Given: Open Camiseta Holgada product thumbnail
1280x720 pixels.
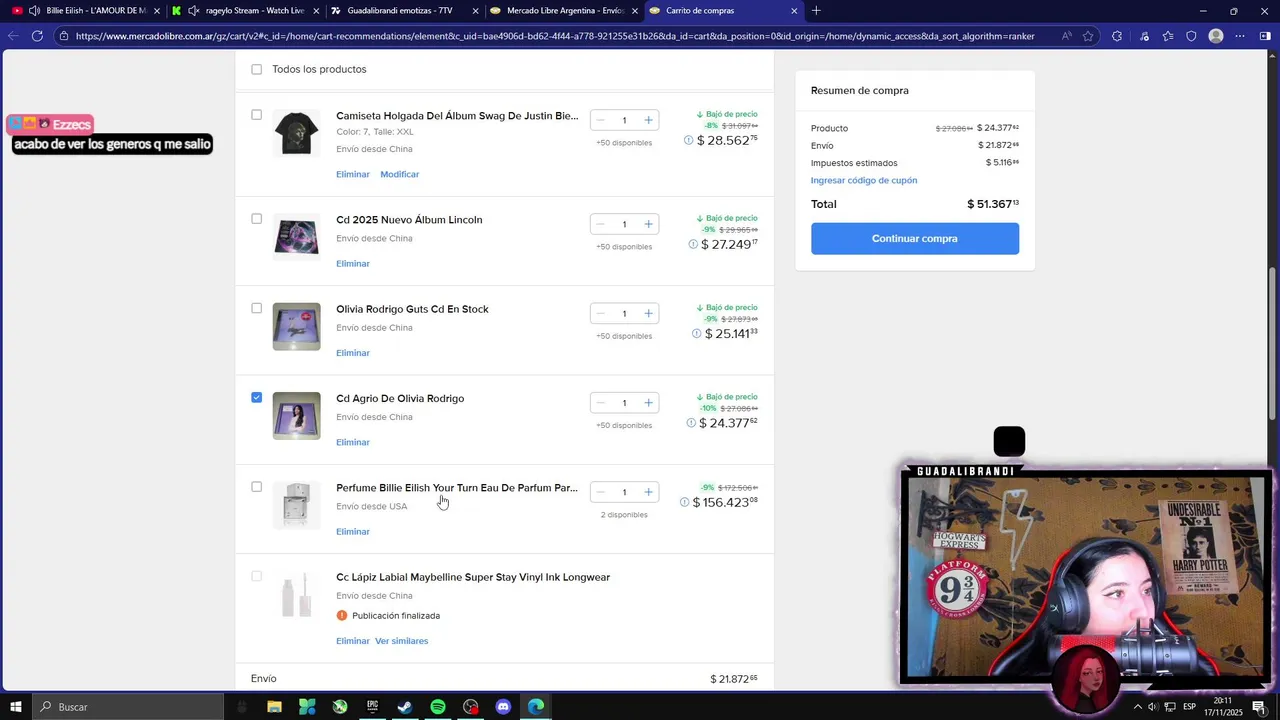Looking at the screenshot, I should (x=297, y=133).
